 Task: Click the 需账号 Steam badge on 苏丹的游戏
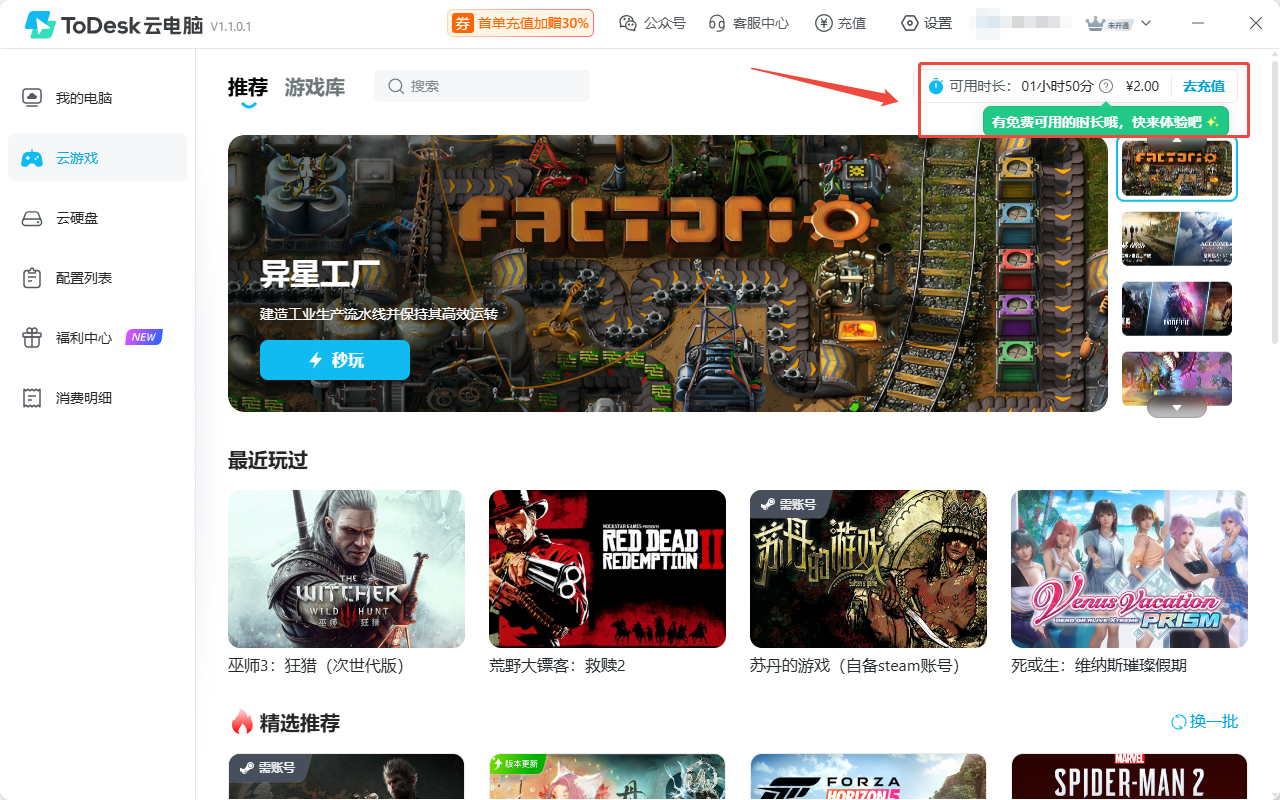click(790, 504)
